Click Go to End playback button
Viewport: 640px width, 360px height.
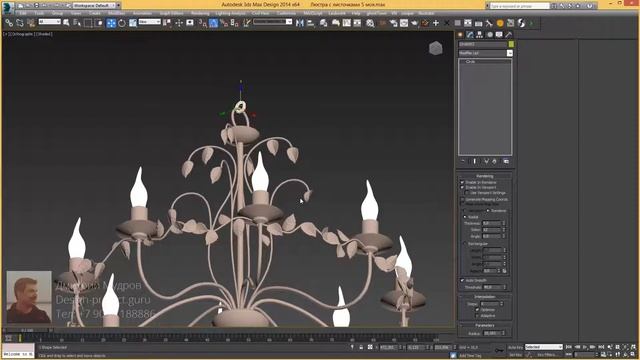coord(601,347)
